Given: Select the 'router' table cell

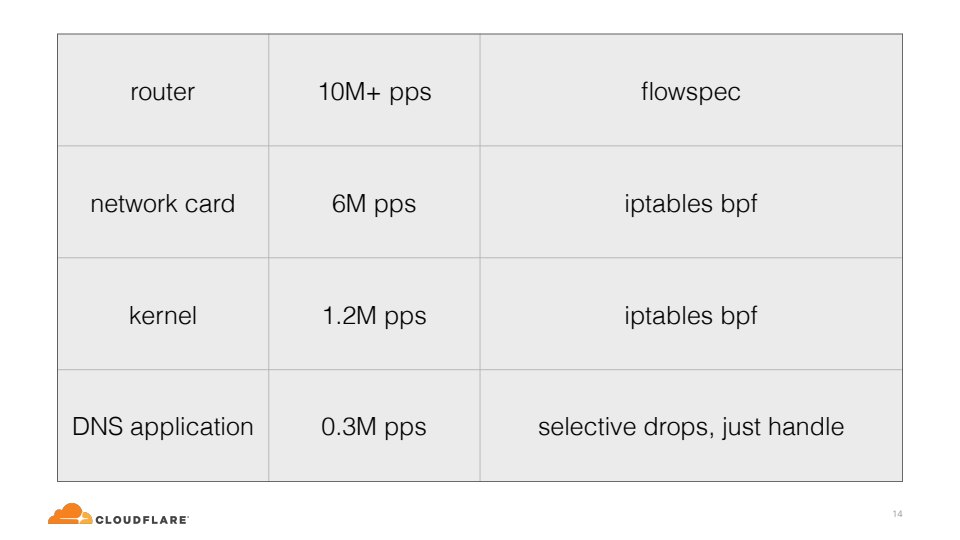Looking at the screenshot, I should 162,92.
